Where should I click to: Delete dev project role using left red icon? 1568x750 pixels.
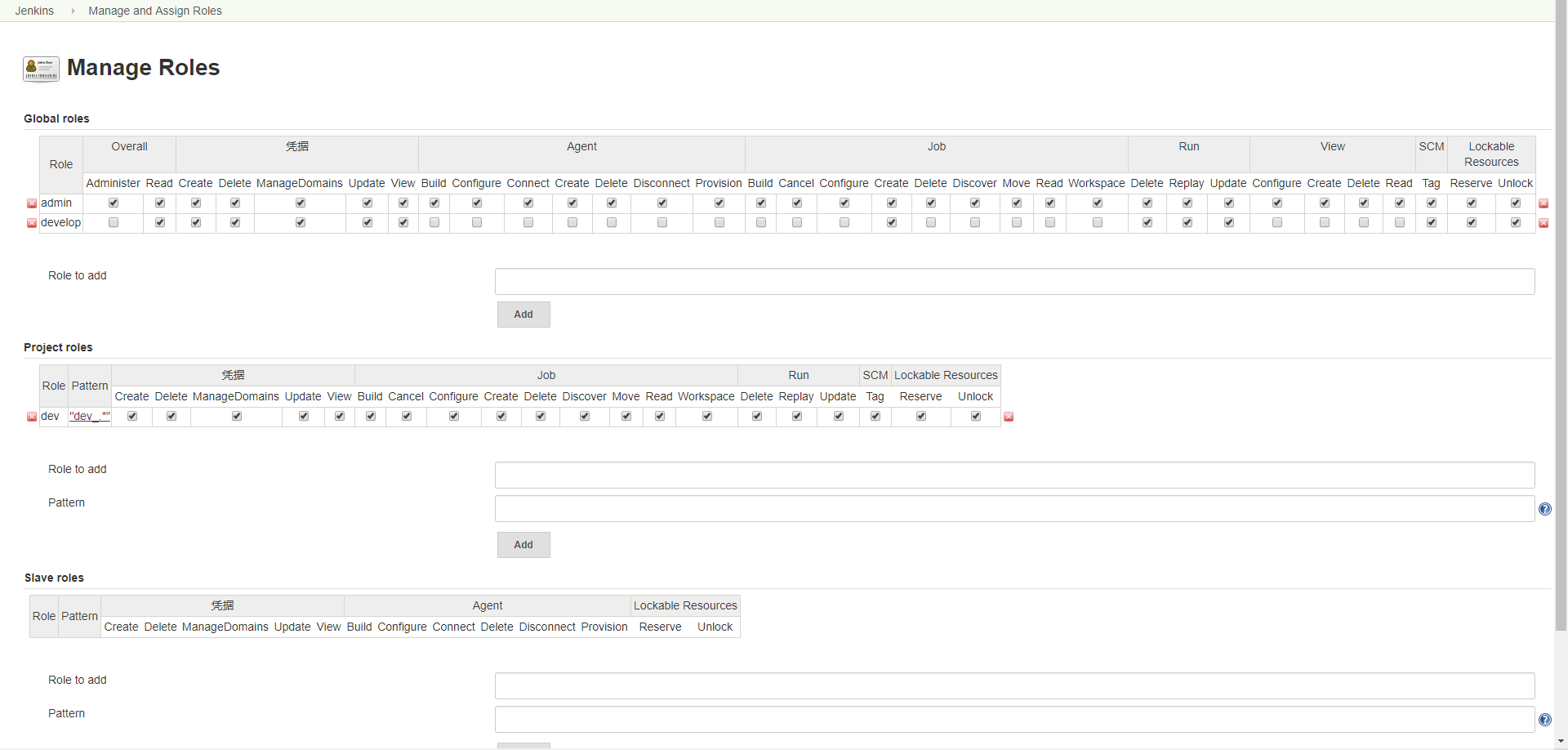32,417
